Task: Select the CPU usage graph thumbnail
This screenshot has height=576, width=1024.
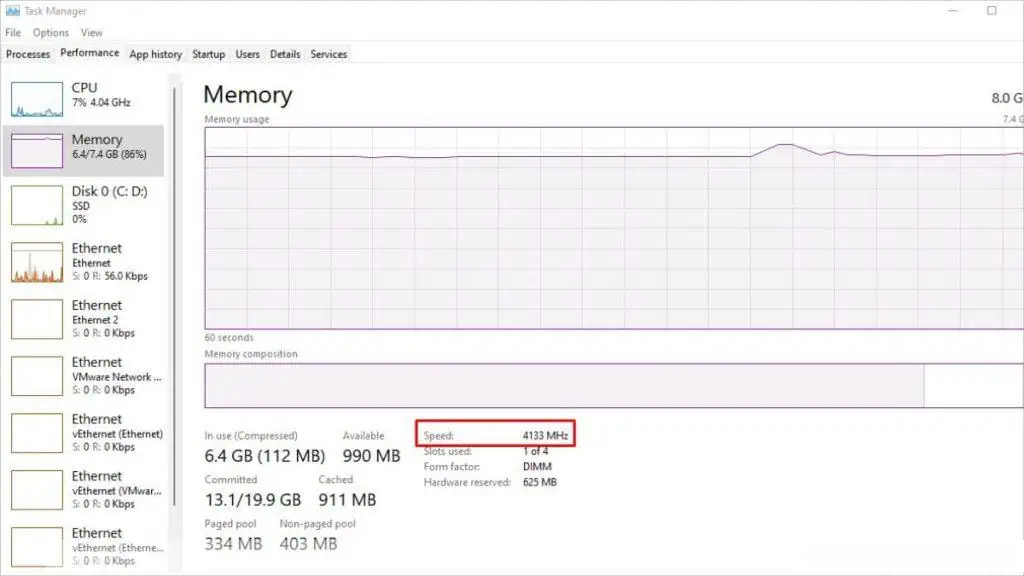Action: tap(36, 98)
